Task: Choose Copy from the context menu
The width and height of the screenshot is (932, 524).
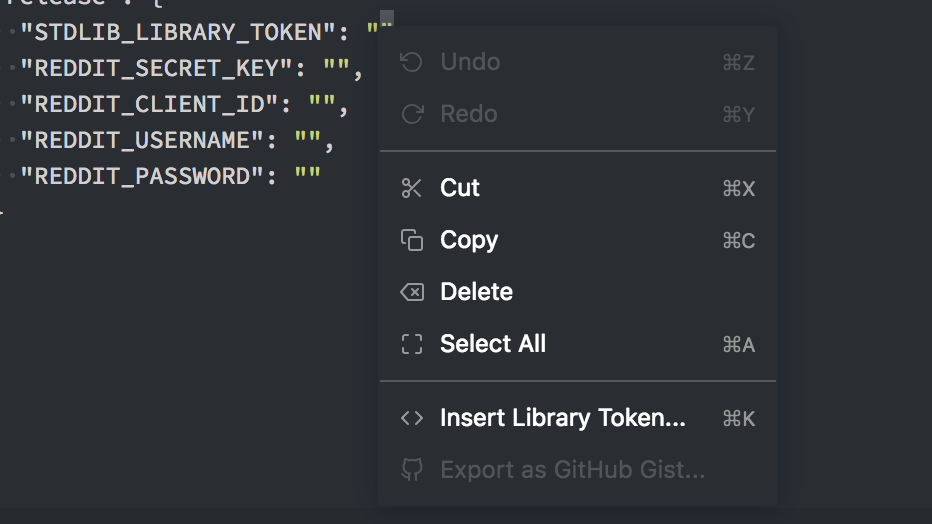Action: click(469, 240)
